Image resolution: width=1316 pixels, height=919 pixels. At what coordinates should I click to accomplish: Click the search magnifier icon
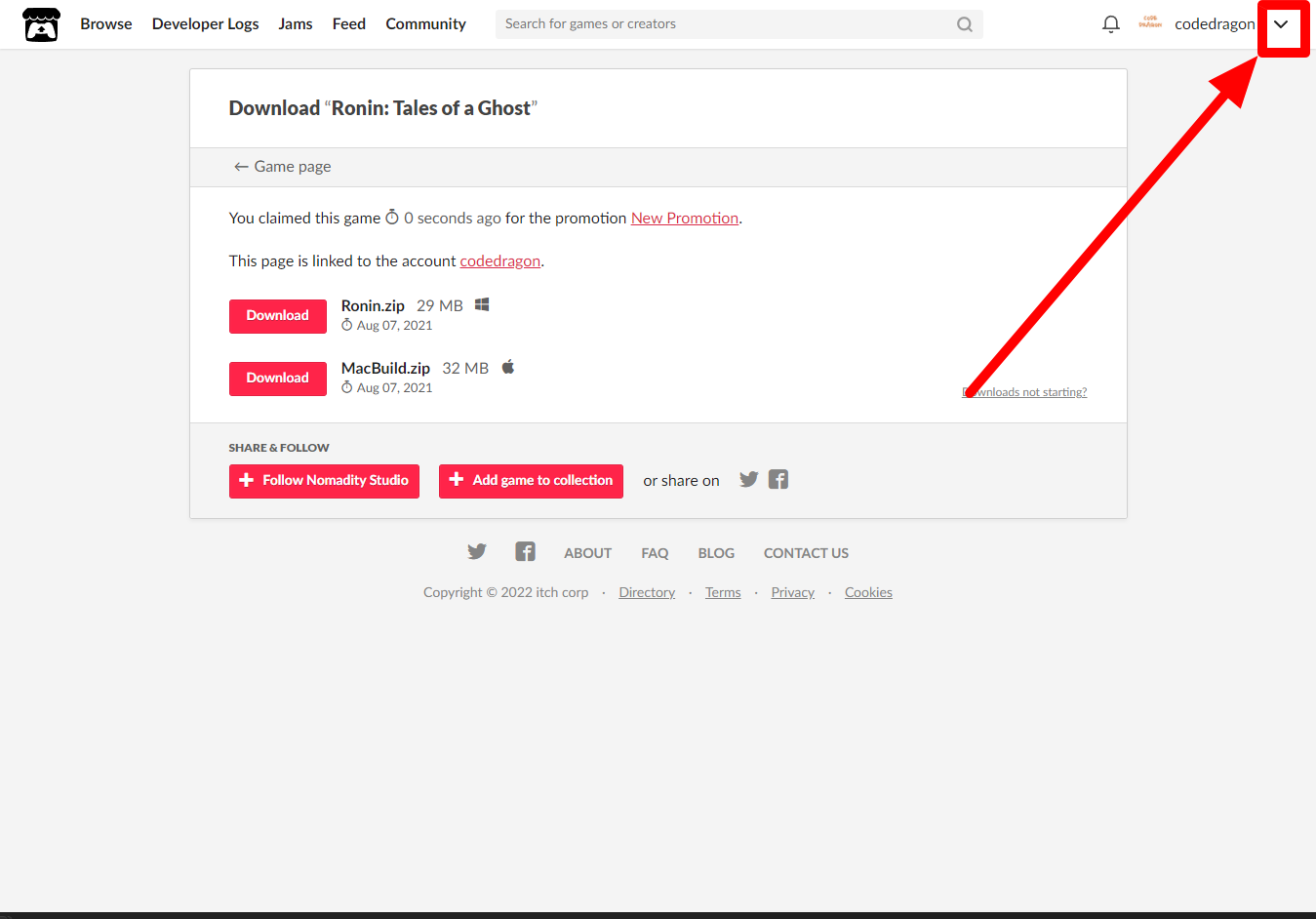[965, 24]
